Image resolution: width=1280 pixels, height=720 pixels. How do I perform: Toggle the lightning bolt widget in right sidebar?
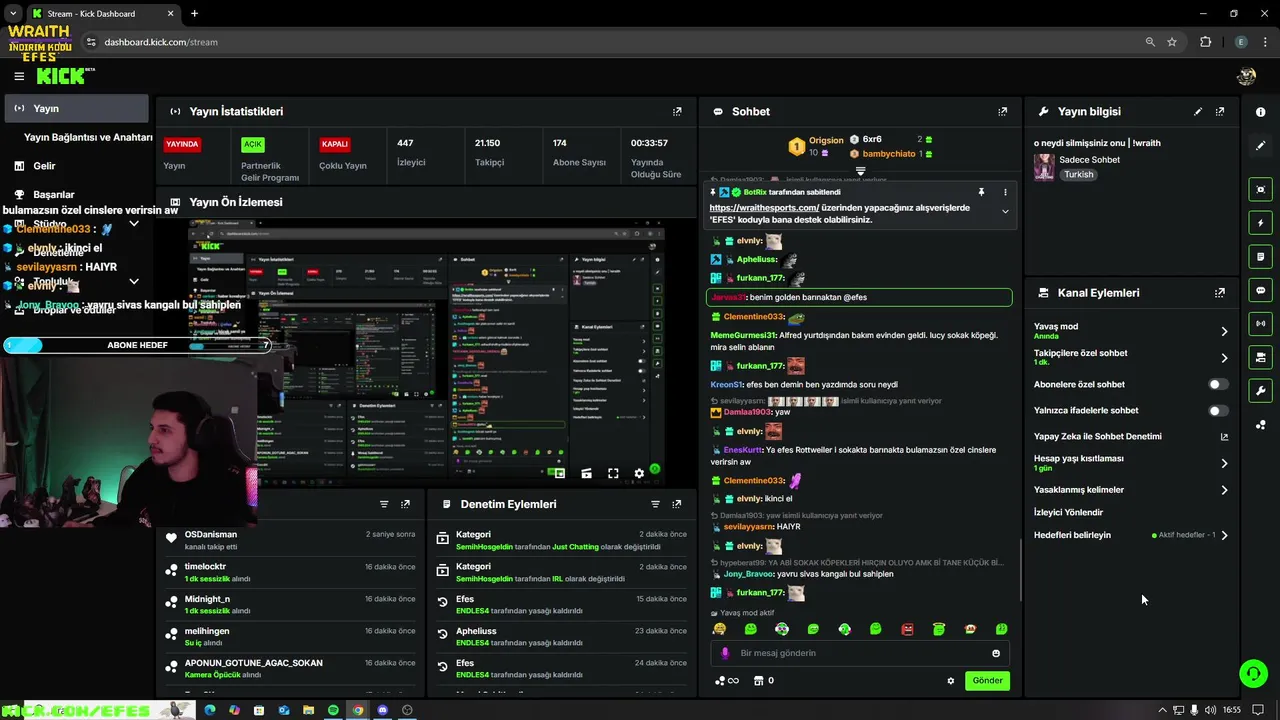tap(1261, 223)
